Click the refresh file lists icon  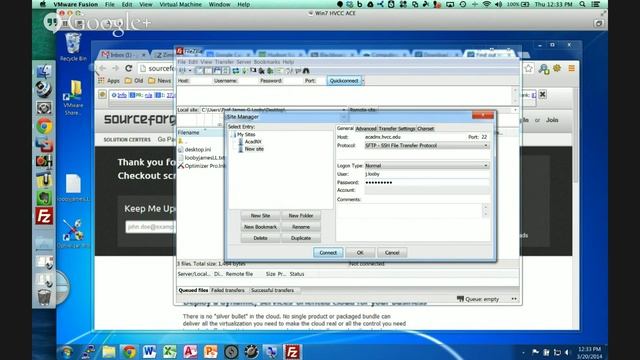point(236,71)
